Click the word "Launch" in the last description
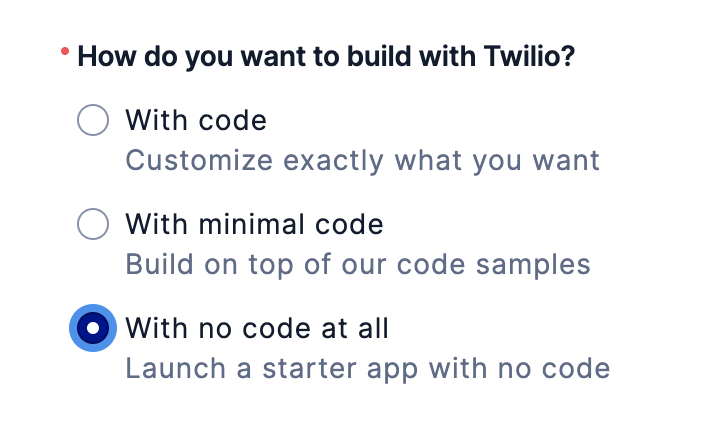 (175, 368)
